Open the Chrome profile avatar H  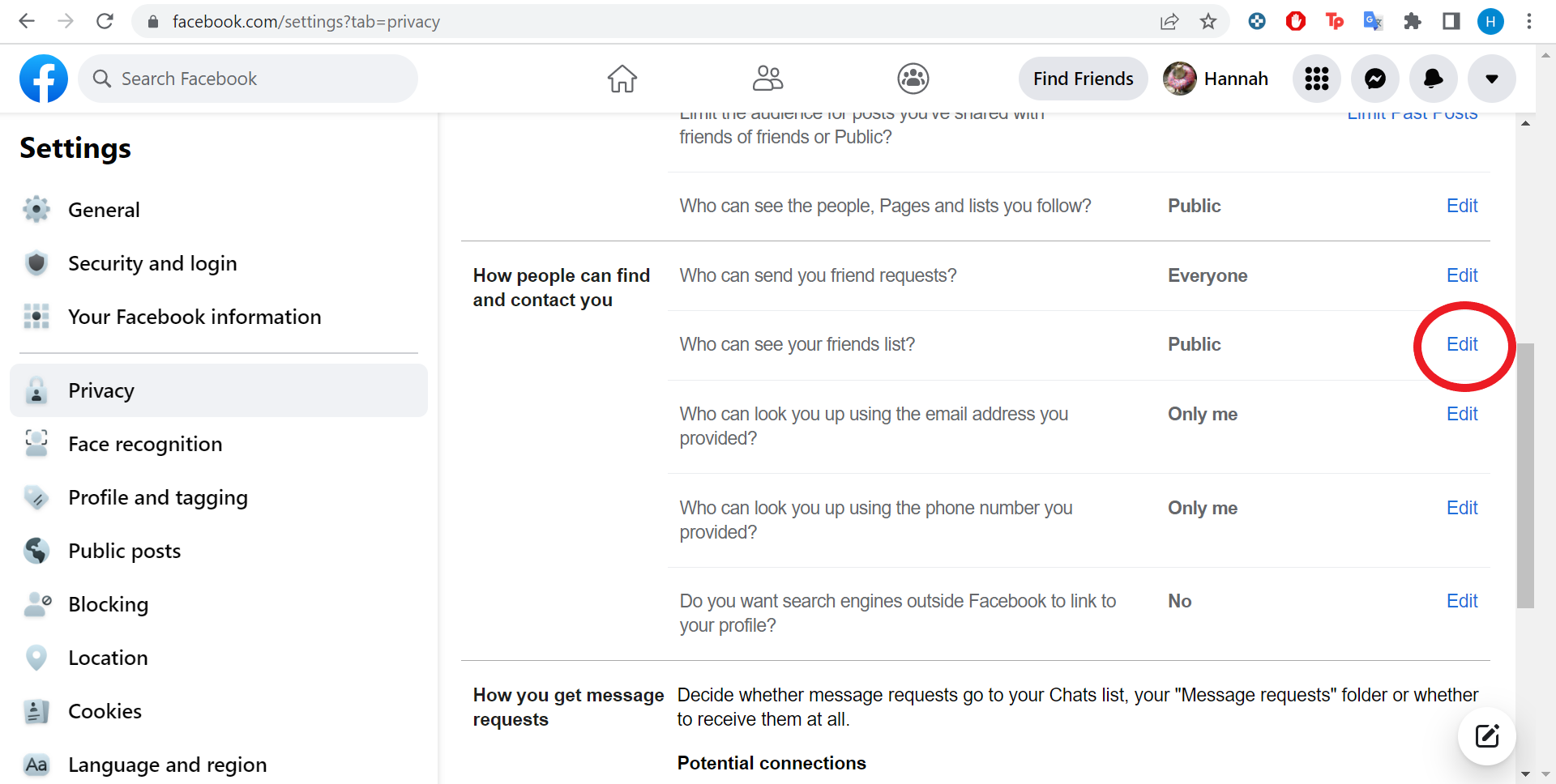point(1490,21)
